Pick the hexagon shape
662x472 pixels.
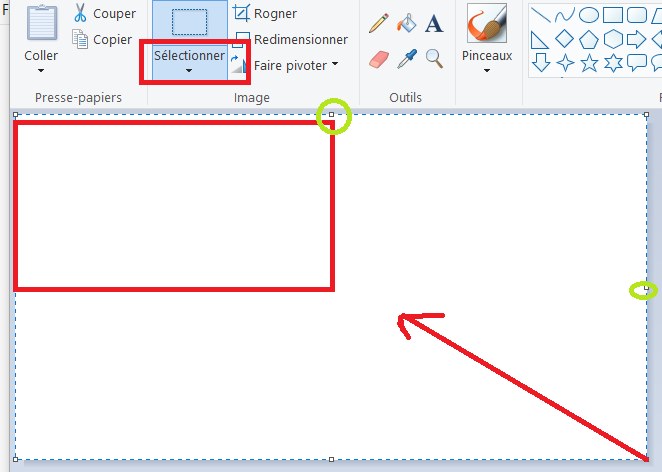pos(613,39)
